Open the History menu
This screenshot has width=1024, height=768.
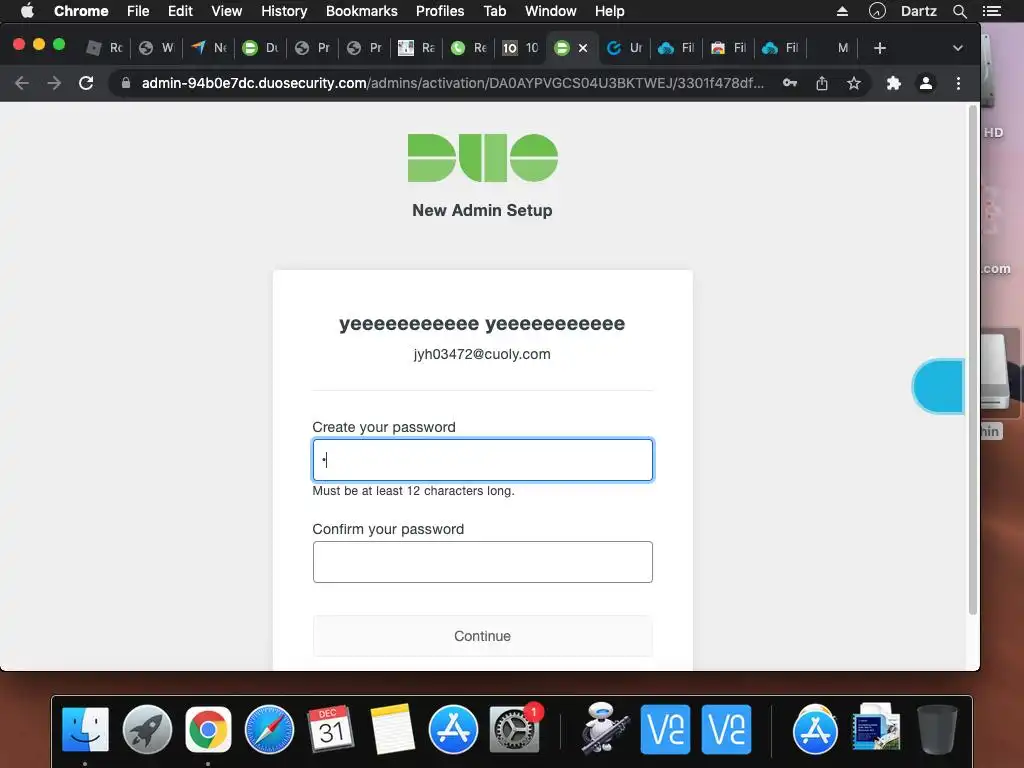(x=284, y=11)
